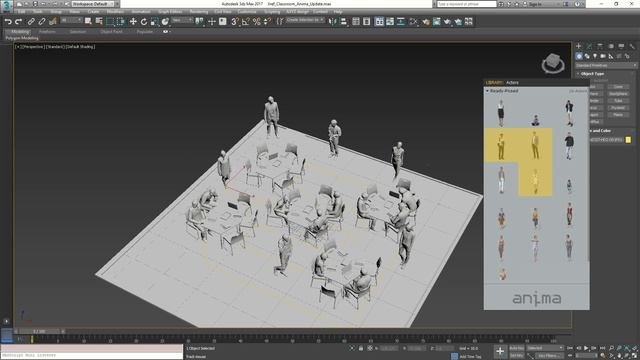The image size is (640, 360).
Task: Select the Bind to Space Warp tool
Action: 52,22
